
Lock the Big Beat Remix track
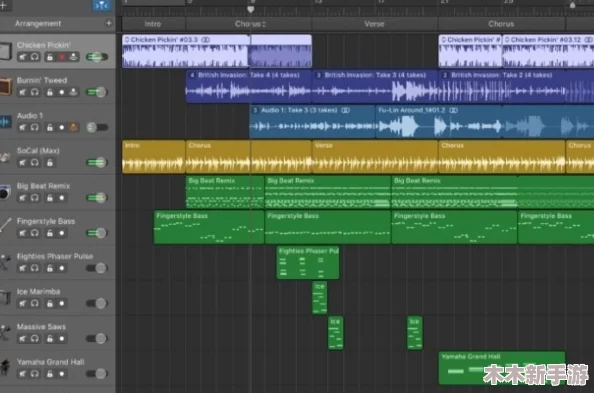(x=50, y=198)
